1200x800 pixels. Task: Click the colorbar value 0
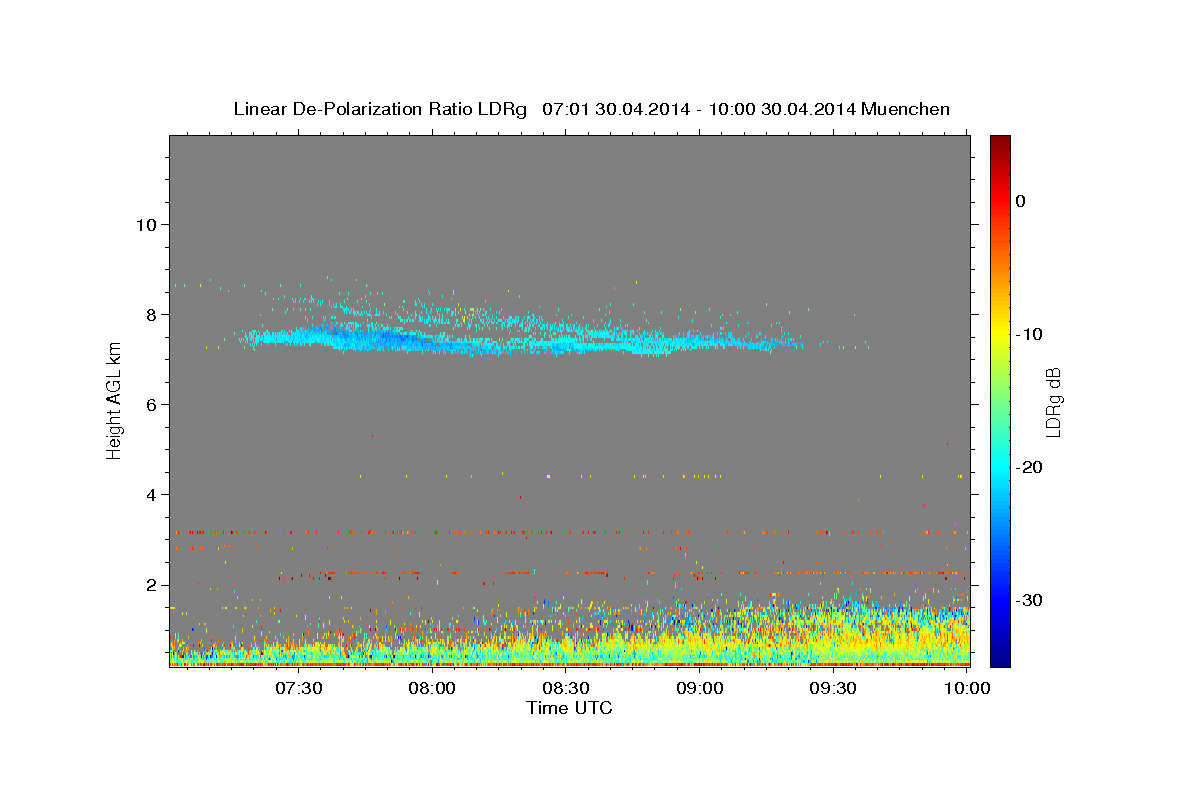[x=1021, y=201]
